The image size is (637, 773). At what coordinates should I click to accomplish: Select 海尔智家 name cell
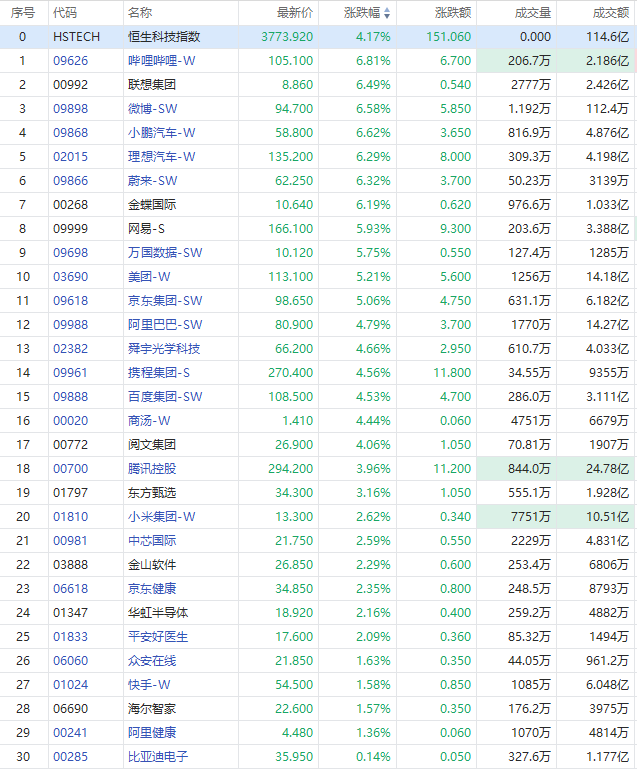pos(152,709)
